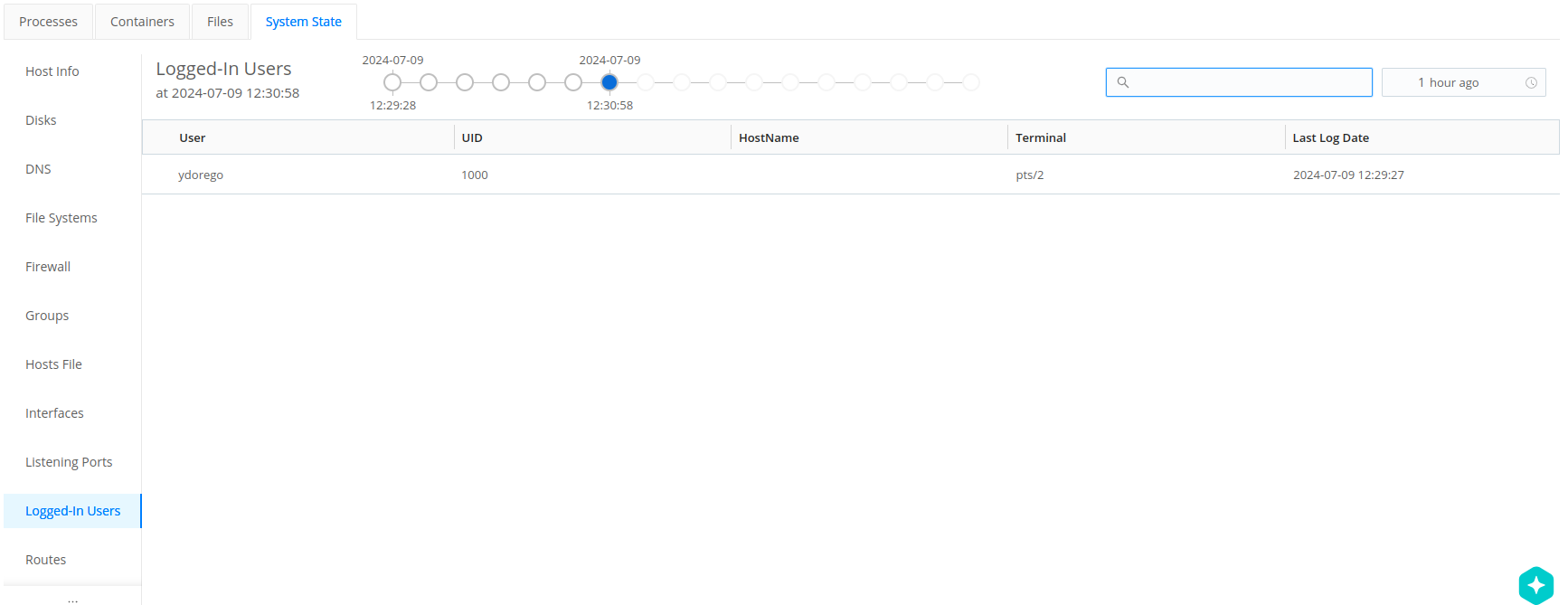Viewport: 1568px width, 605px height.
Task: Select the selected 12:30:58 timeline marker
Action: (x=609, y=82)
